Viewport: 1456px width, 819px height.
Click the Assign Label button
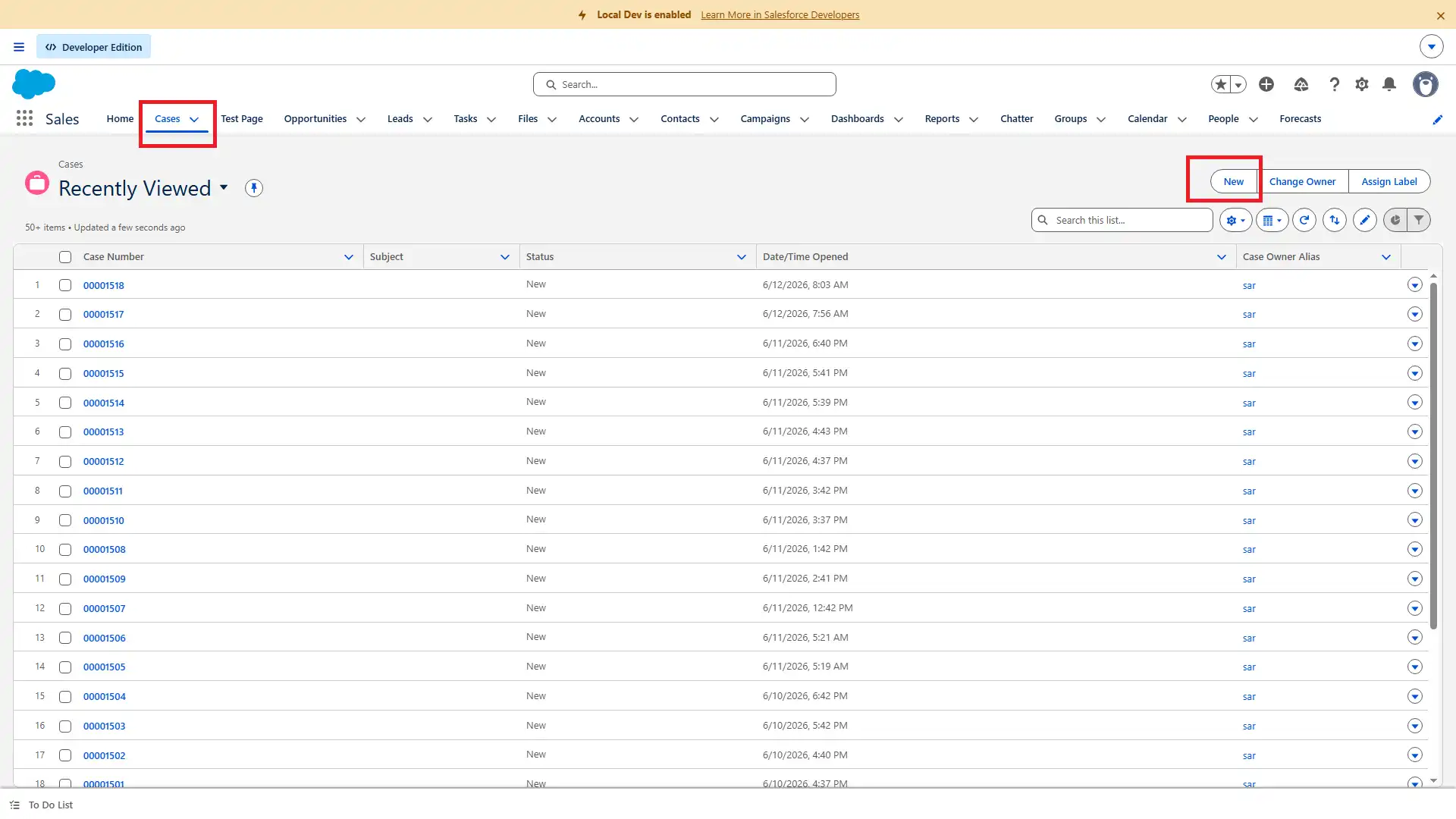(1389, 182)
